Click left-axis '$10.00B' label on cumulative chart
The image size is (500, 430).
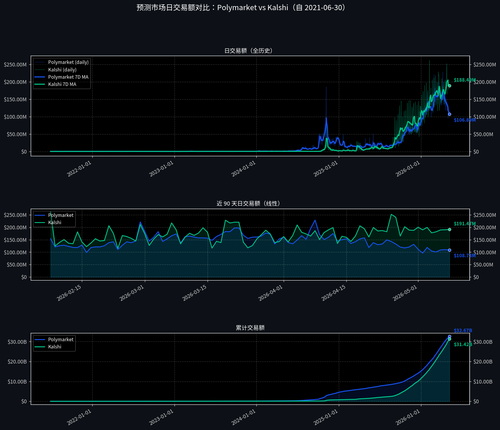point(17,382)
